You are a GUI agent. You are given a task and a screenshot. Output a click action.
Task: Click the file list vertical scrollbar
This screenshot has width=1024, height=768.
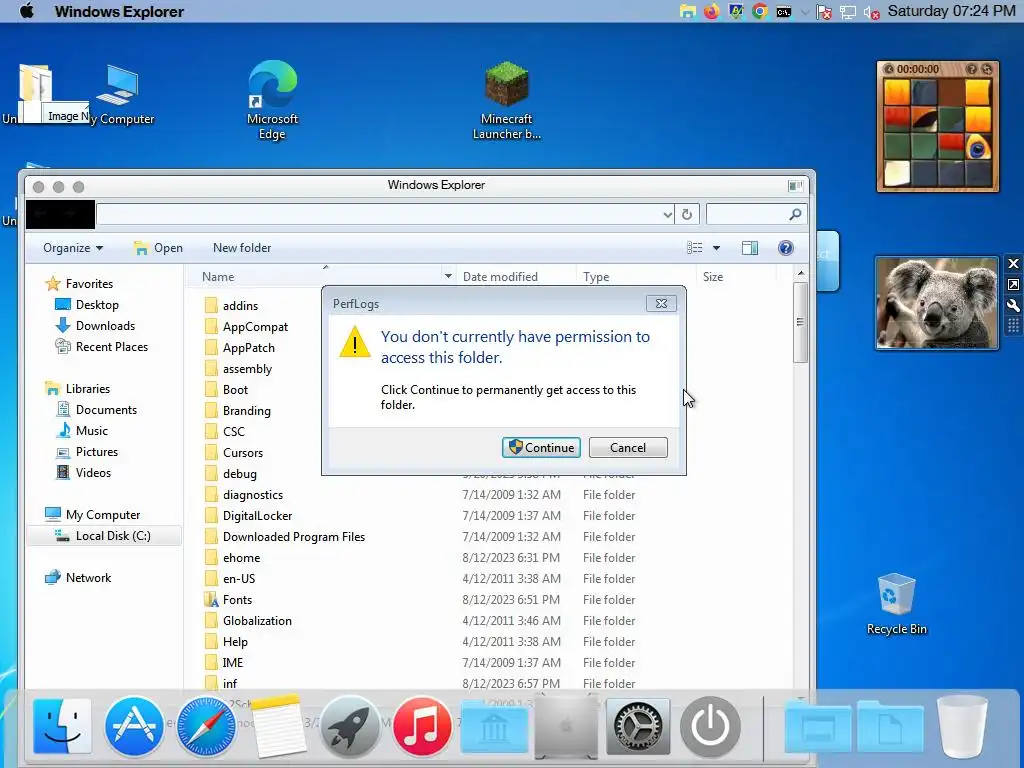pos(801,323)
